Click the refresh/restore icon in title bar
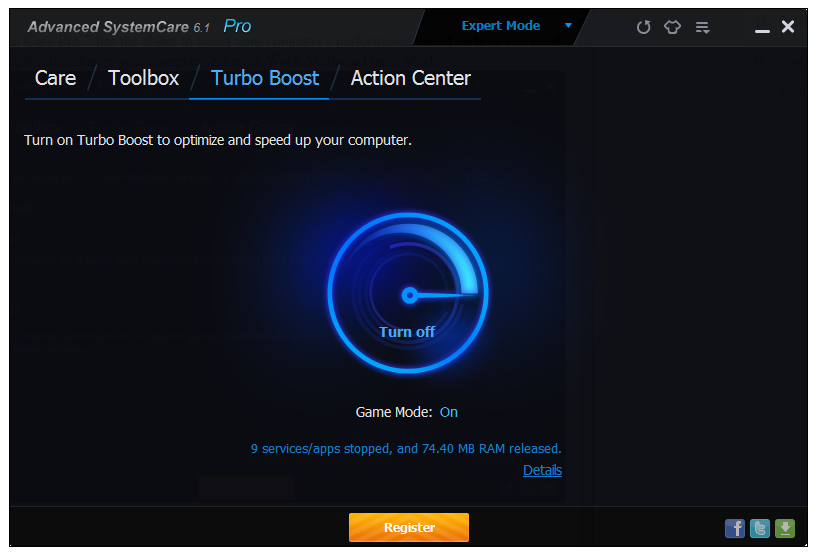This screenshot has height=559, width=817. 643,27
